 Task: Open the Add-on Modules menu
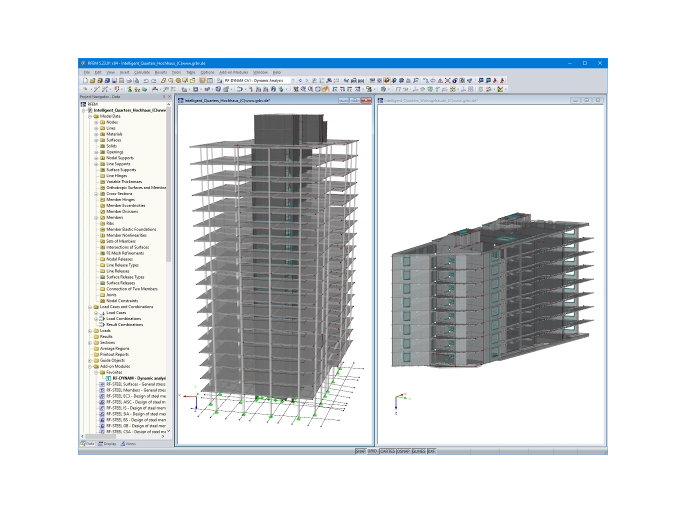233,72
